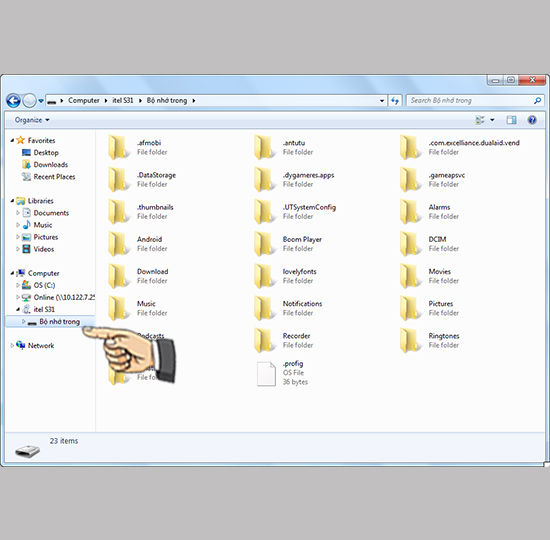Select the Ringtones folder icon

pyautogui.click(x=410, y=340)
